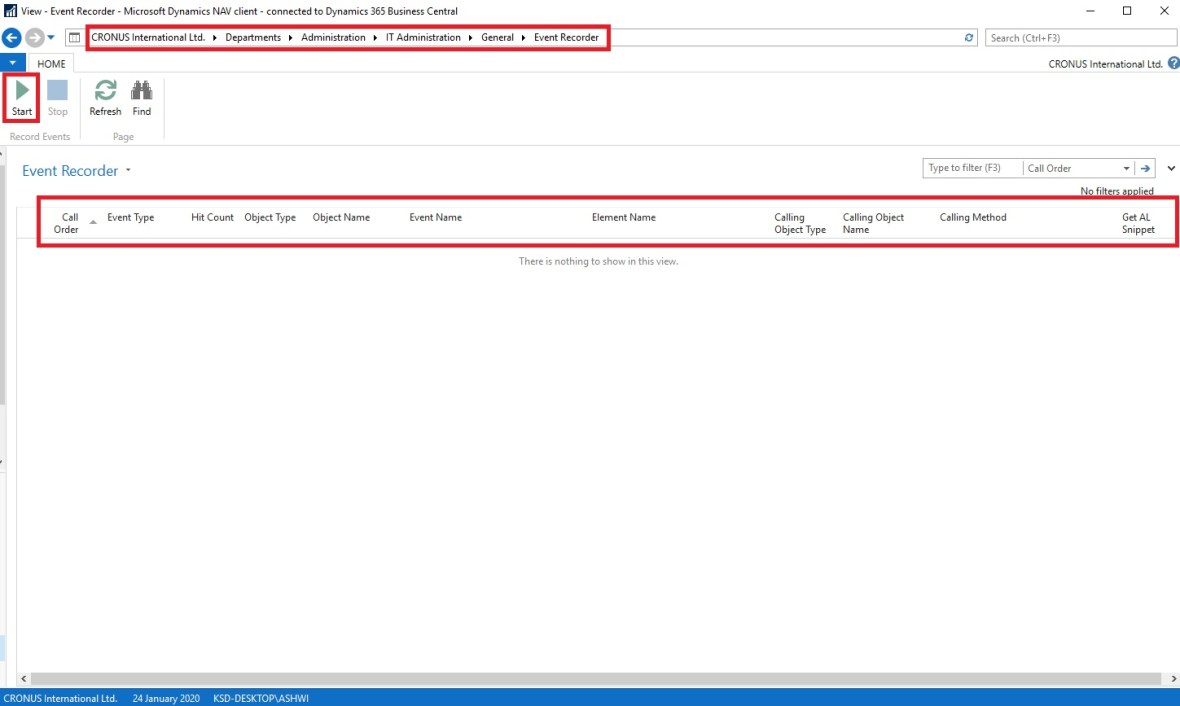Open Find using the binoculars icon
The width and height of the screenshot is (1180, 706).
142,97
